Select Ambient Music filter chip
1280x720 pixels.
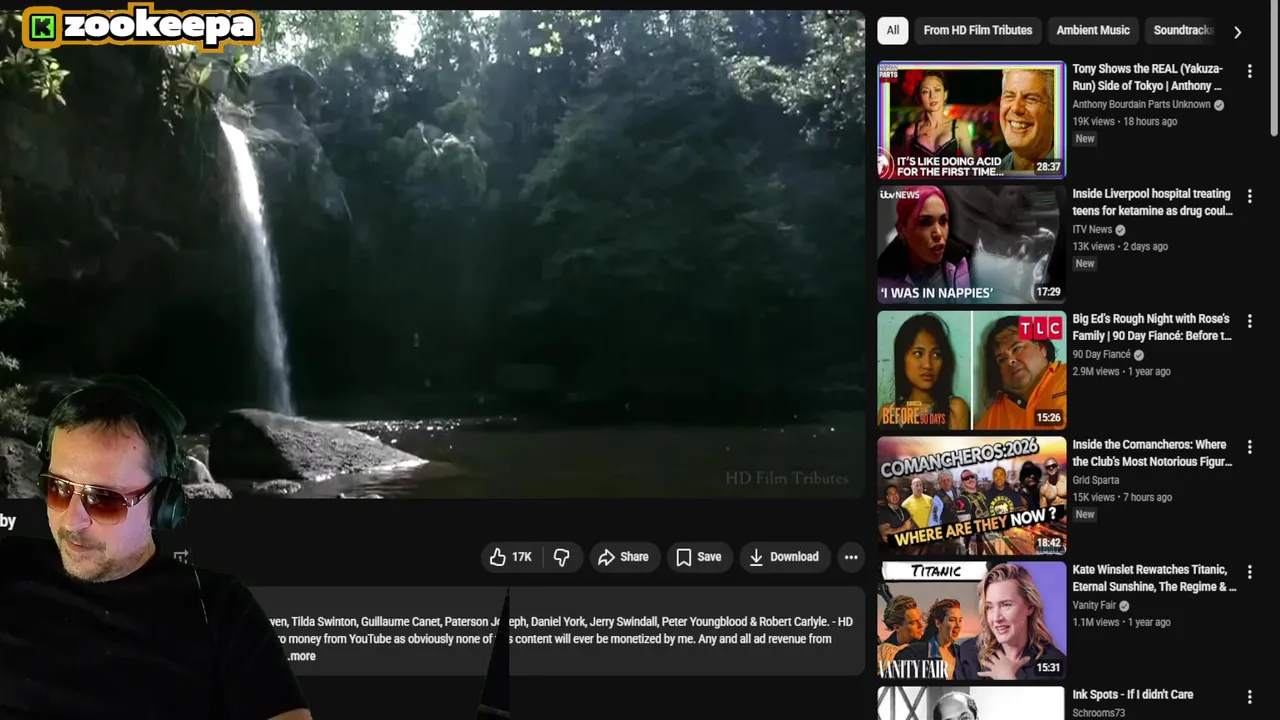point(1093,30)
